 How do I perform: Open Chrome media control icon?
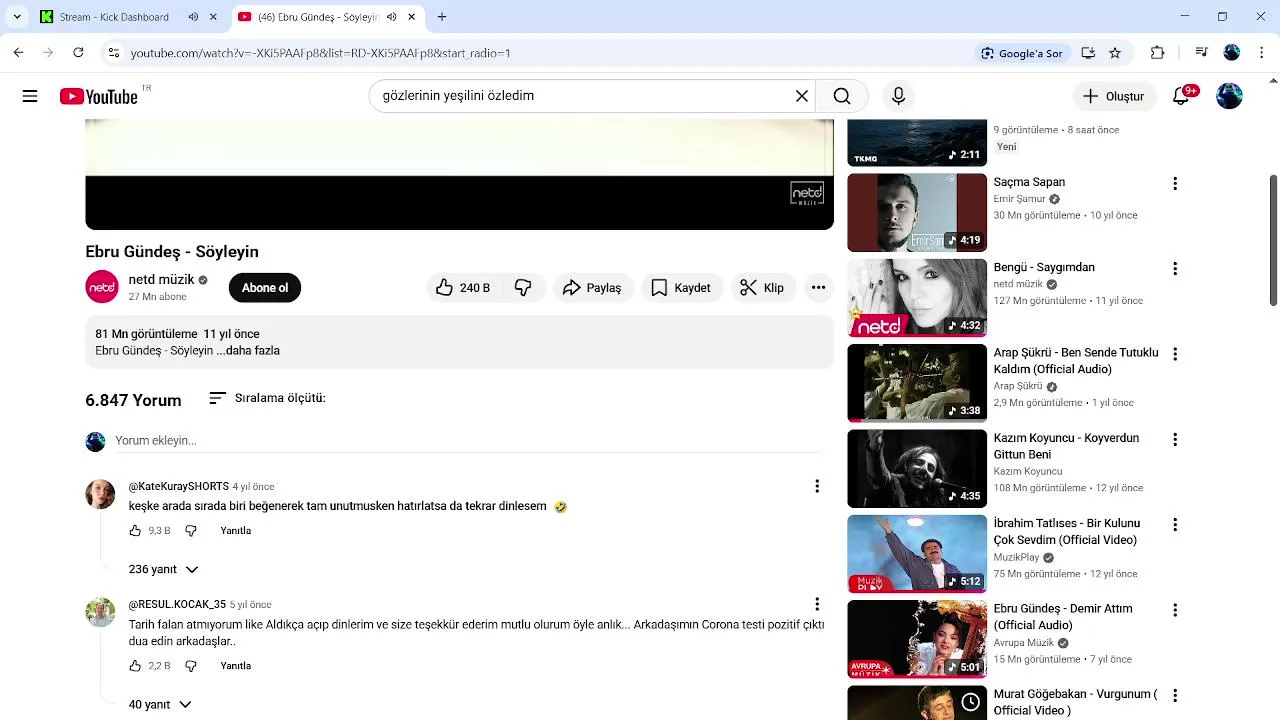coord(1202,53)
